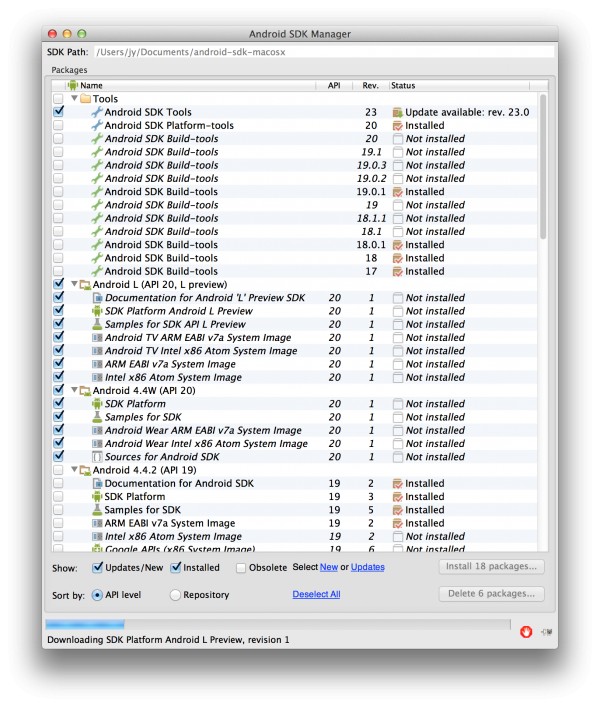The width and height of the screenshot is (600, 707).
Task: Check the Android SDK Platform-tools checkbox
Action: coord(58,125)
